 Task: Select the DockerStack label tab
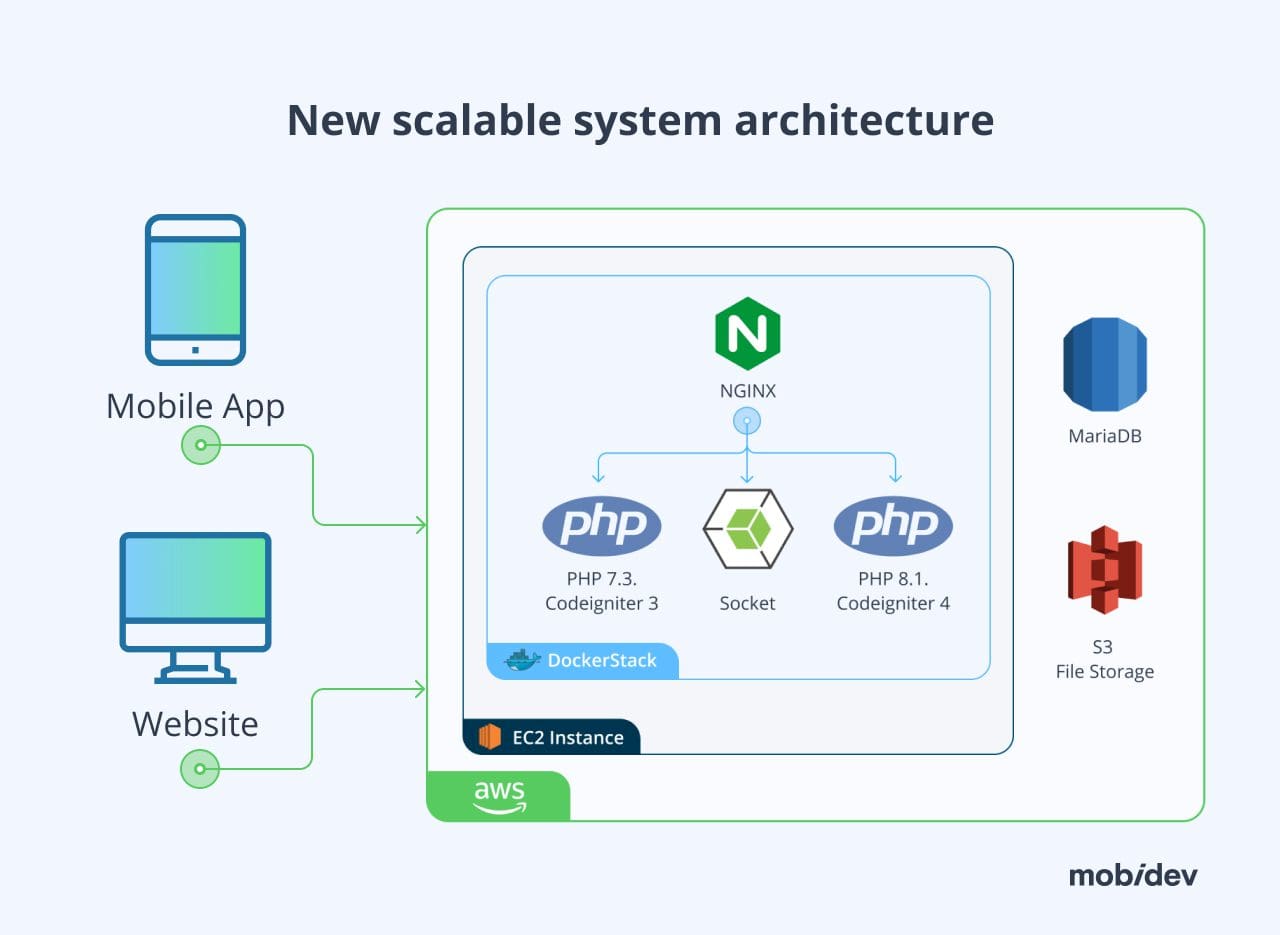click(583, 660)
